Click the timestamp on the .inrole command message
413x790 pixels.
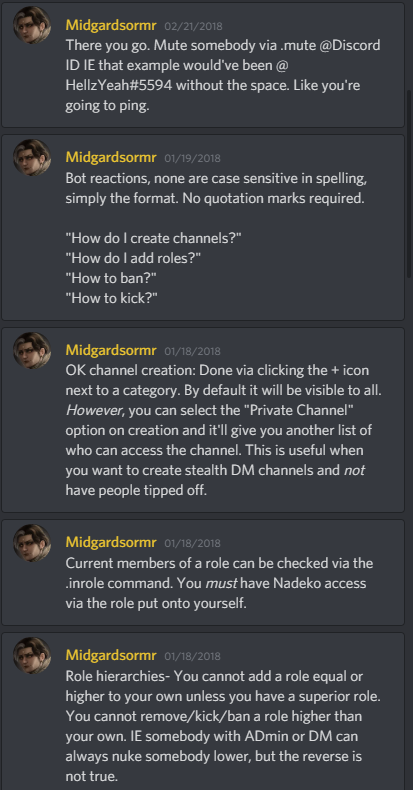point(192,544)
